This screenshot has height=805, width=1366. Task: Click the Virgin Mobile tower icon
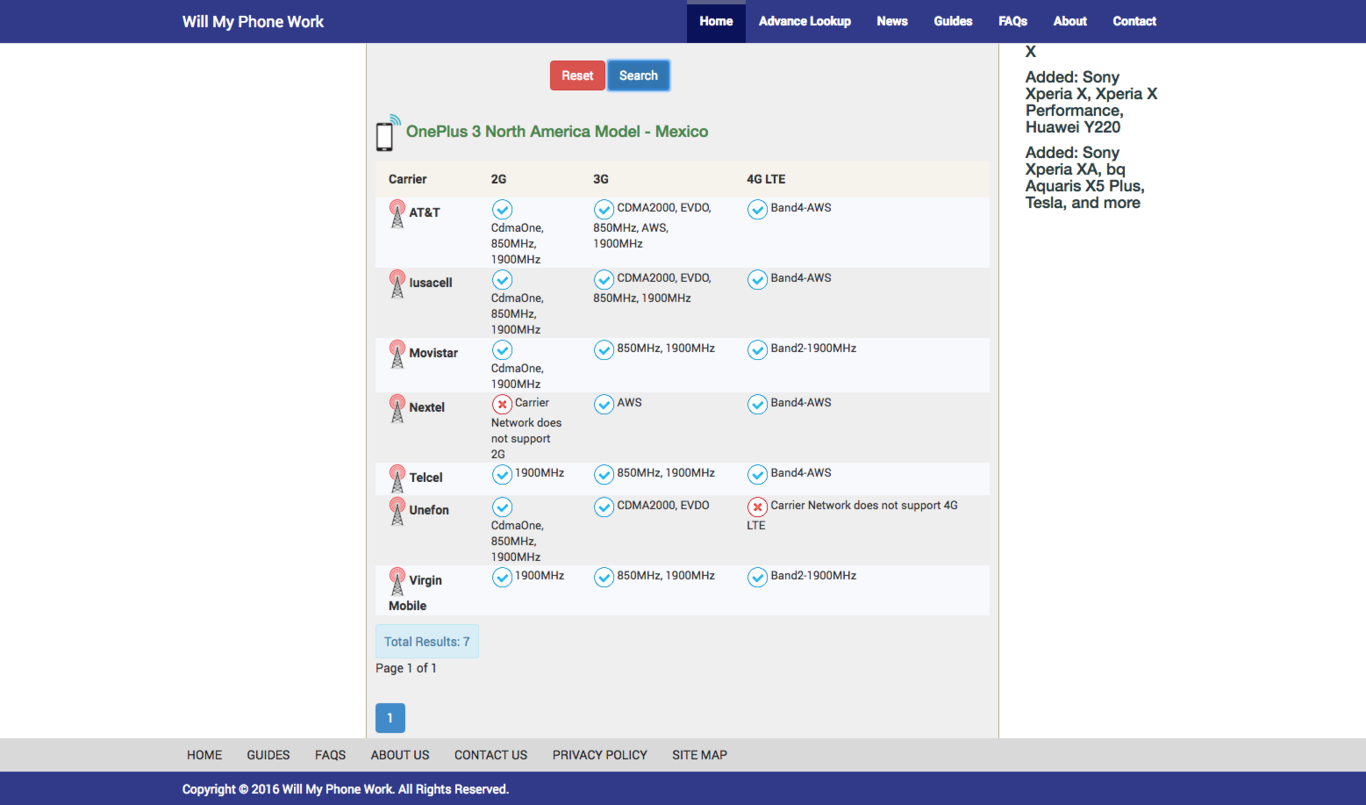[x=397, y=581]
